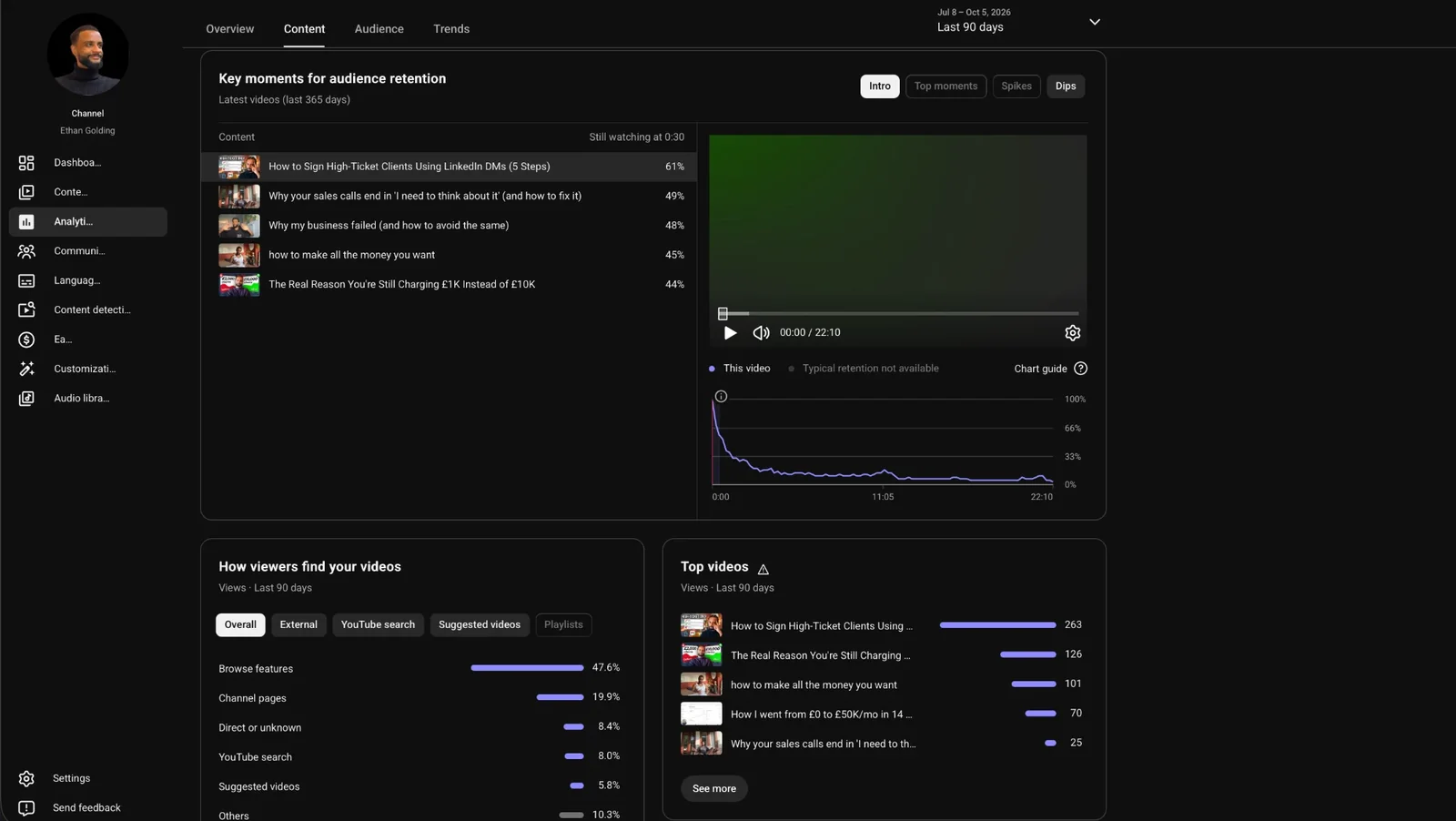
Task: Click the retention chart info marker
Action: [x=721, y=396]
